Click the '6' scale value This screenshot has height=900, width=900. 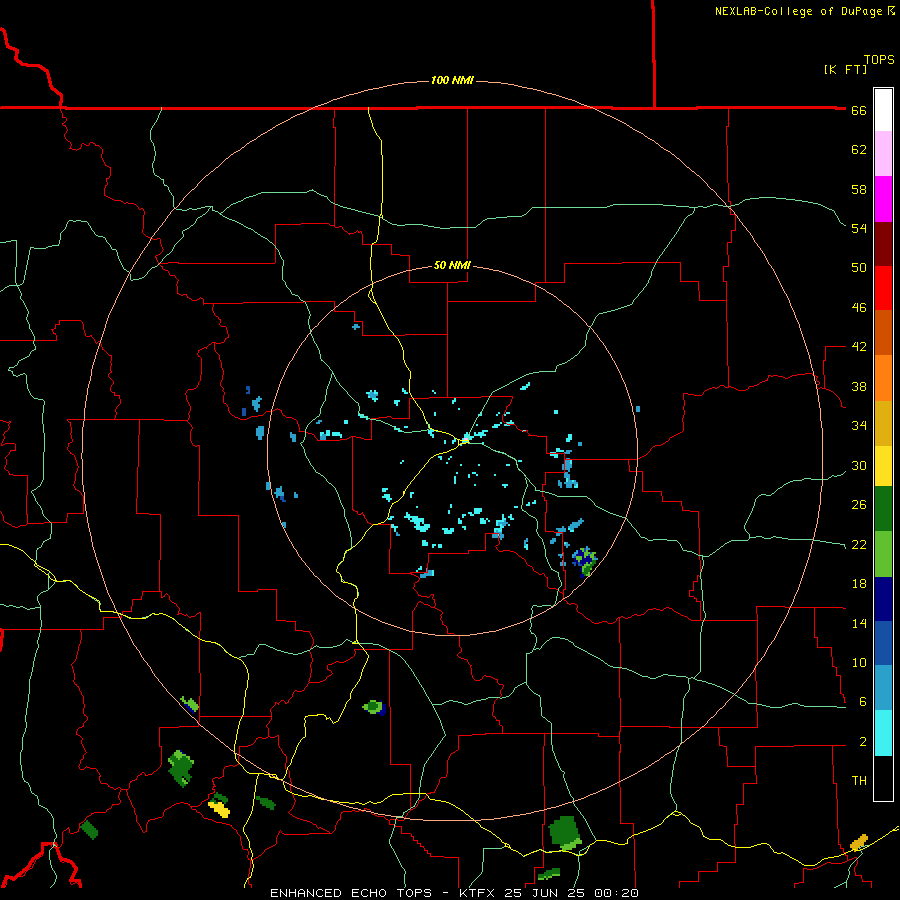pyautogui.click(x=863, y=702)
